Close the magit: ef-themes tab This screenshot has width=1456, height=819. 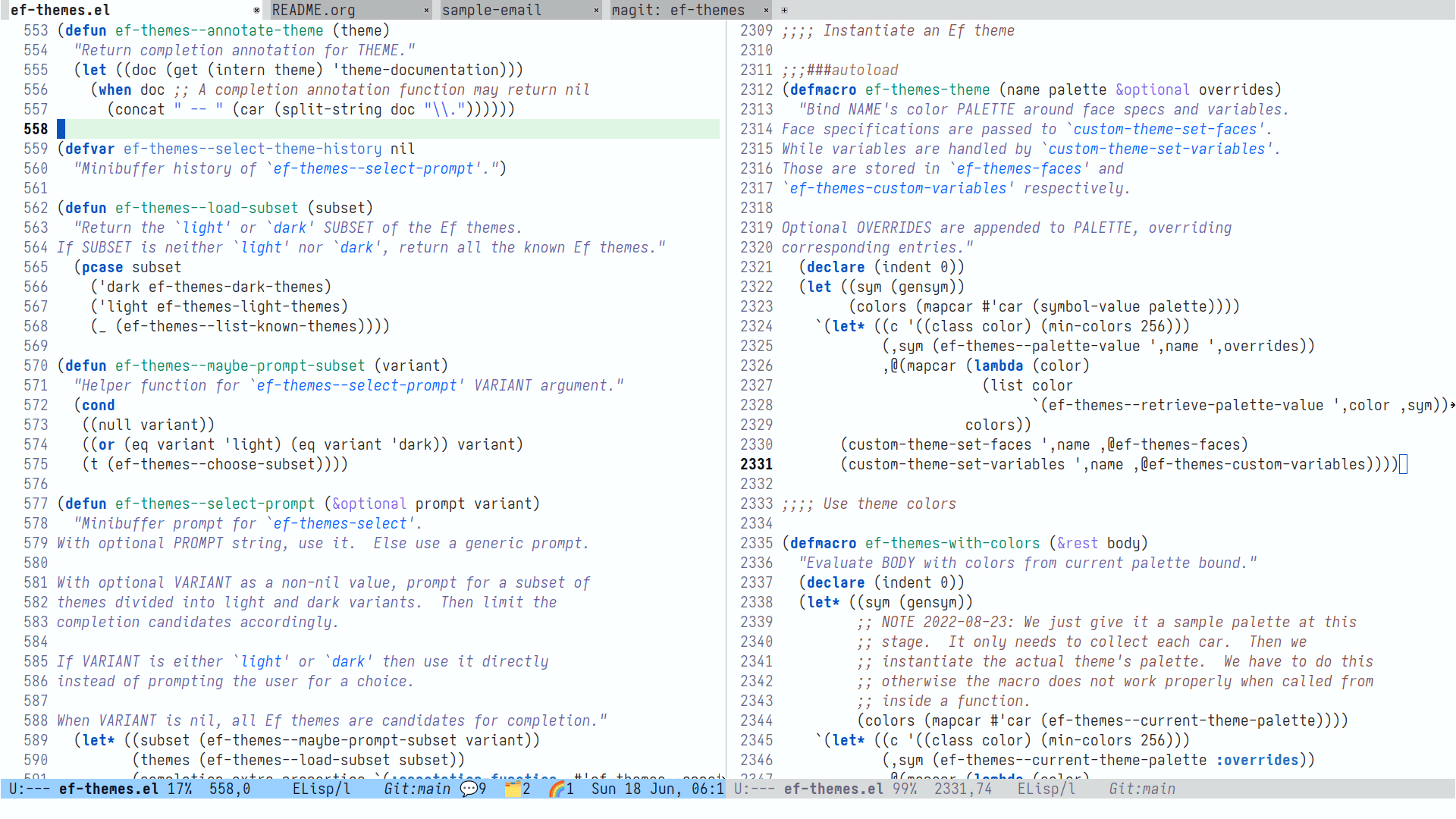tap(766, 10)
